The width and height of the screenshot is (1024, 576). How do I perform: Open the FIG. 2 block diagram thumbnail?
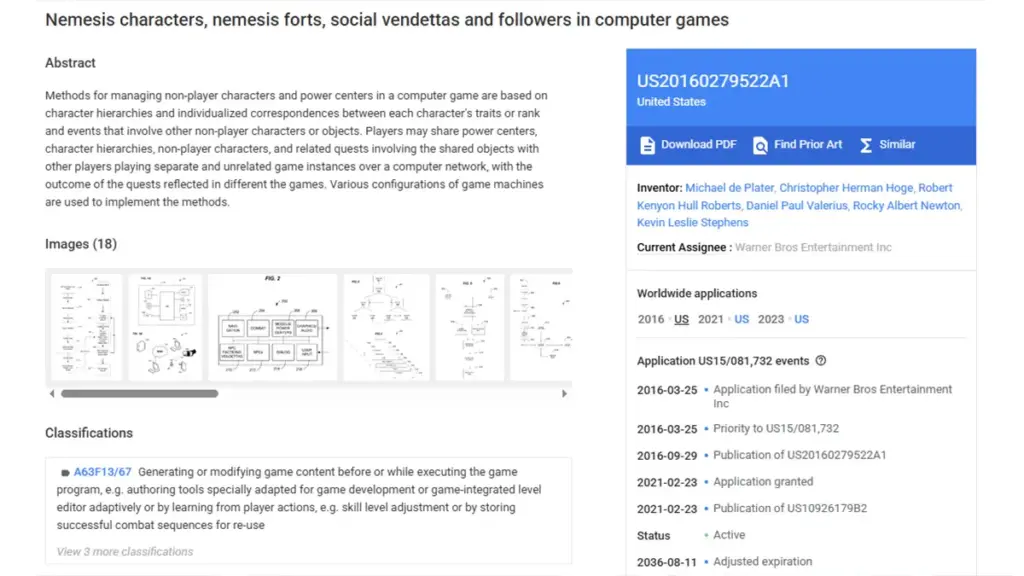pyautogui.click(x=272, y=327)
